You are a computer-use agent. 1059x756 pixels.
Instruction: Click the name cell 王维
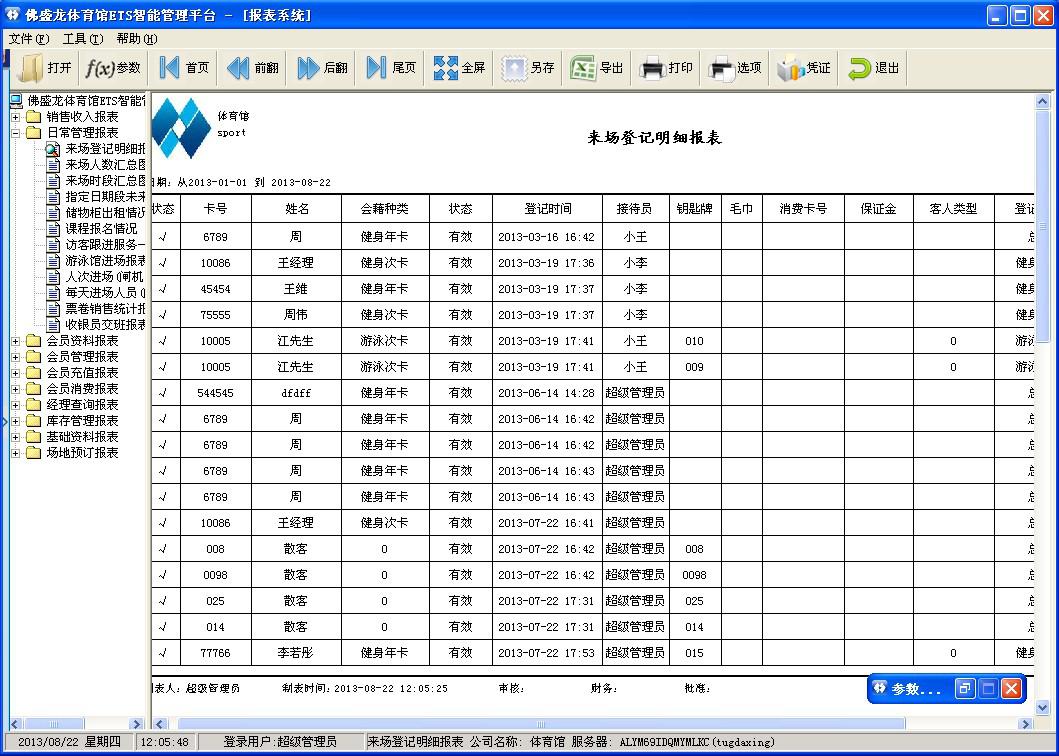tap(296, 289)
